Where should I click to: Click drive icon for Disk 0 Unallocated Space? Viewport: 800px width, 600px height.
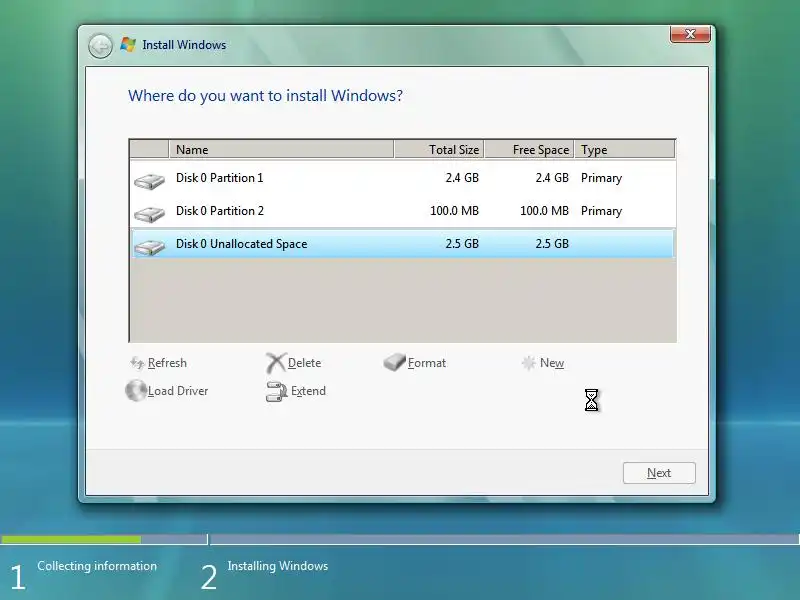pyautogui.click(x=149, y=247)
